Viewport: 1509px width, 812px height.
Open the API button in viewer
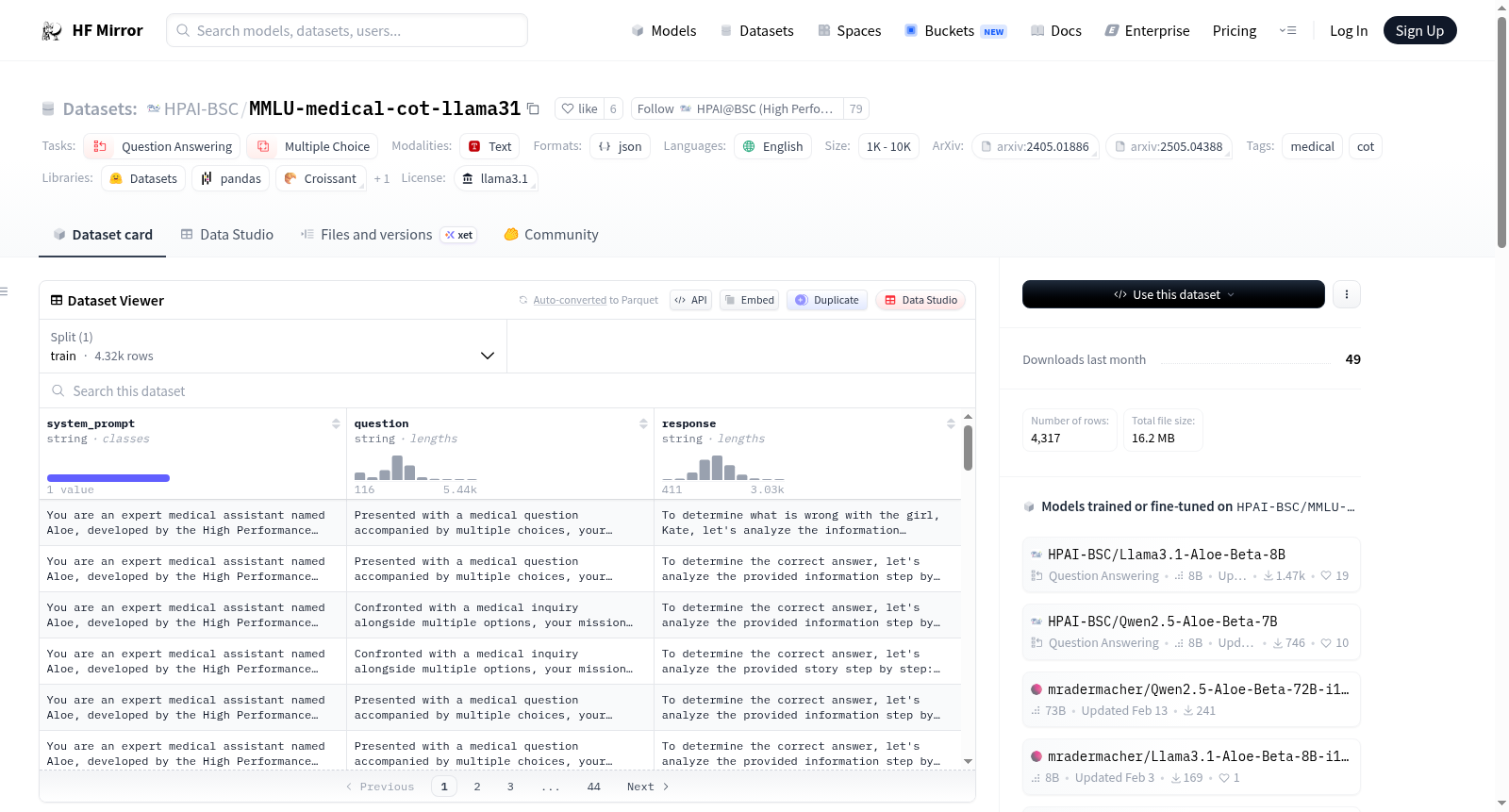[x=690, y=300]
